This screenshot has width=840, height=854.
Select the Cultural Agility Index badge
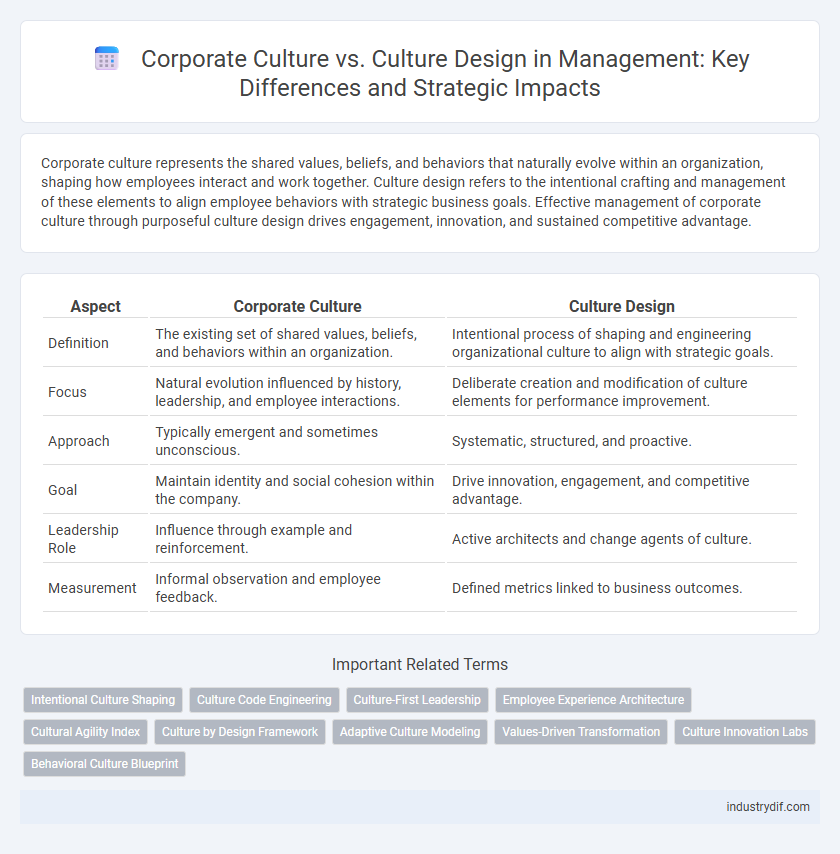click(x=85, y=732)
